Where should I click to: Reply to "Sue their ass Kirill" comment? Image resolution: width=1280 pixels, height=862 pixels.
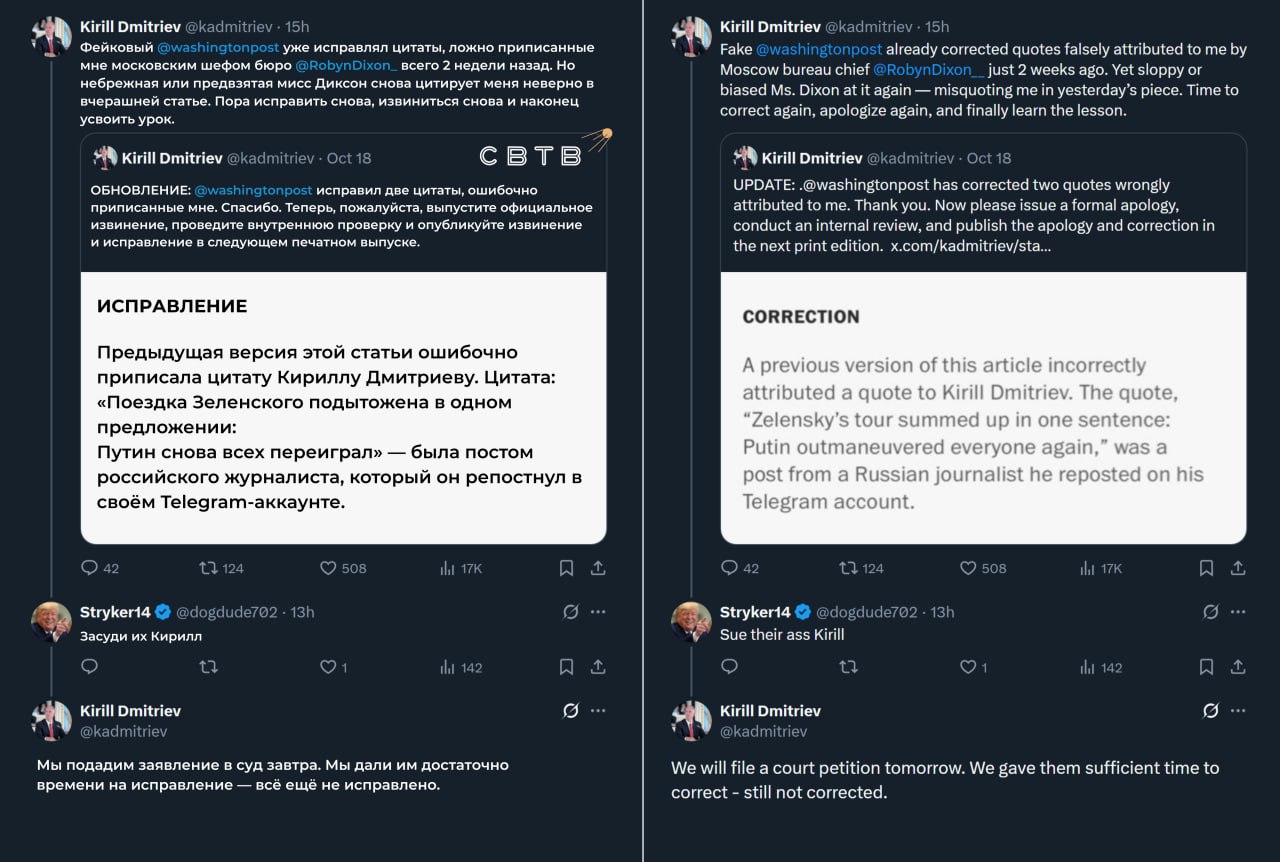click(x=729, y=667)
